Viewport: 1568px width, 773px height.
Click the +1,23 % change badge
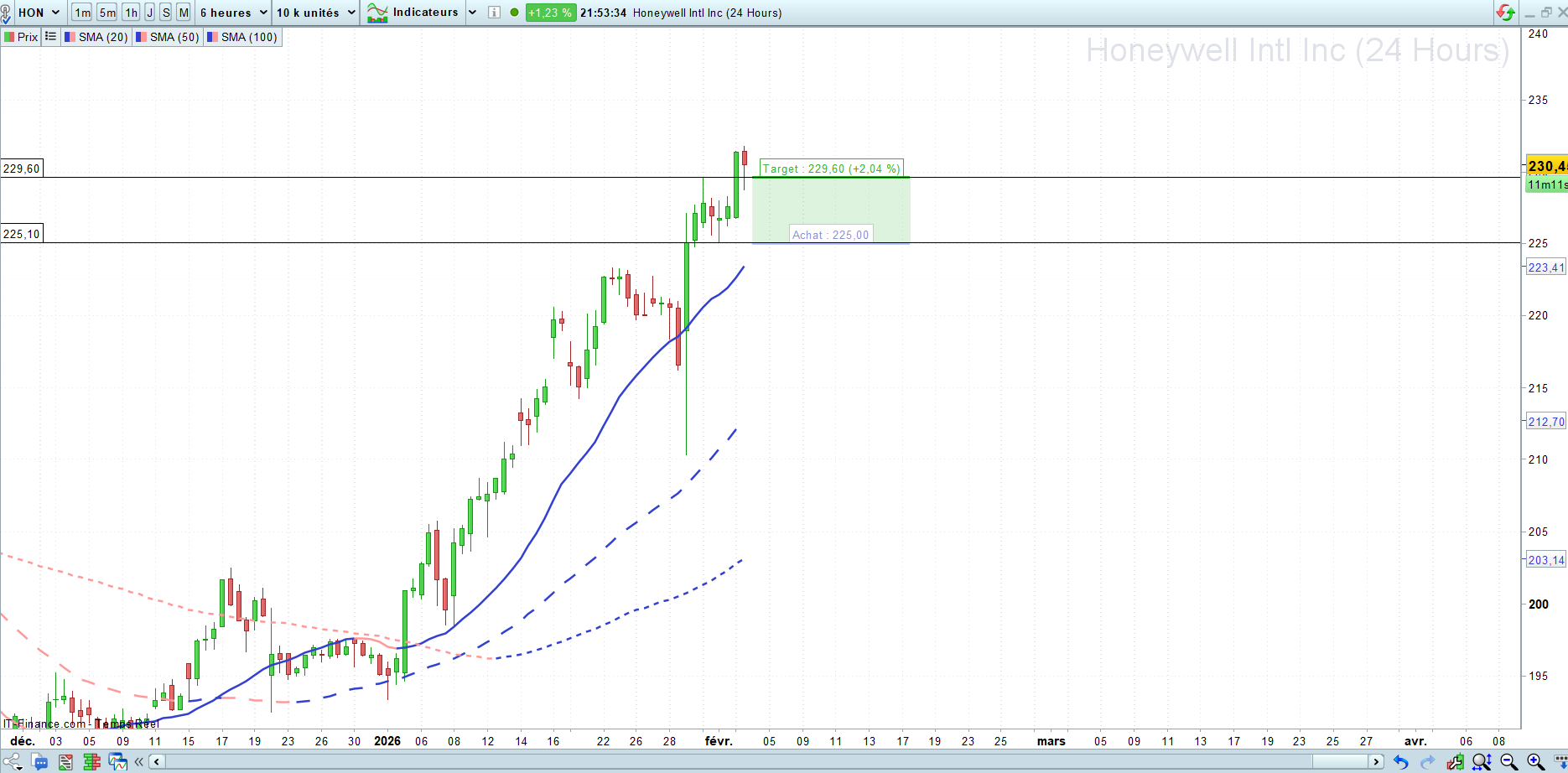point(550,13)
